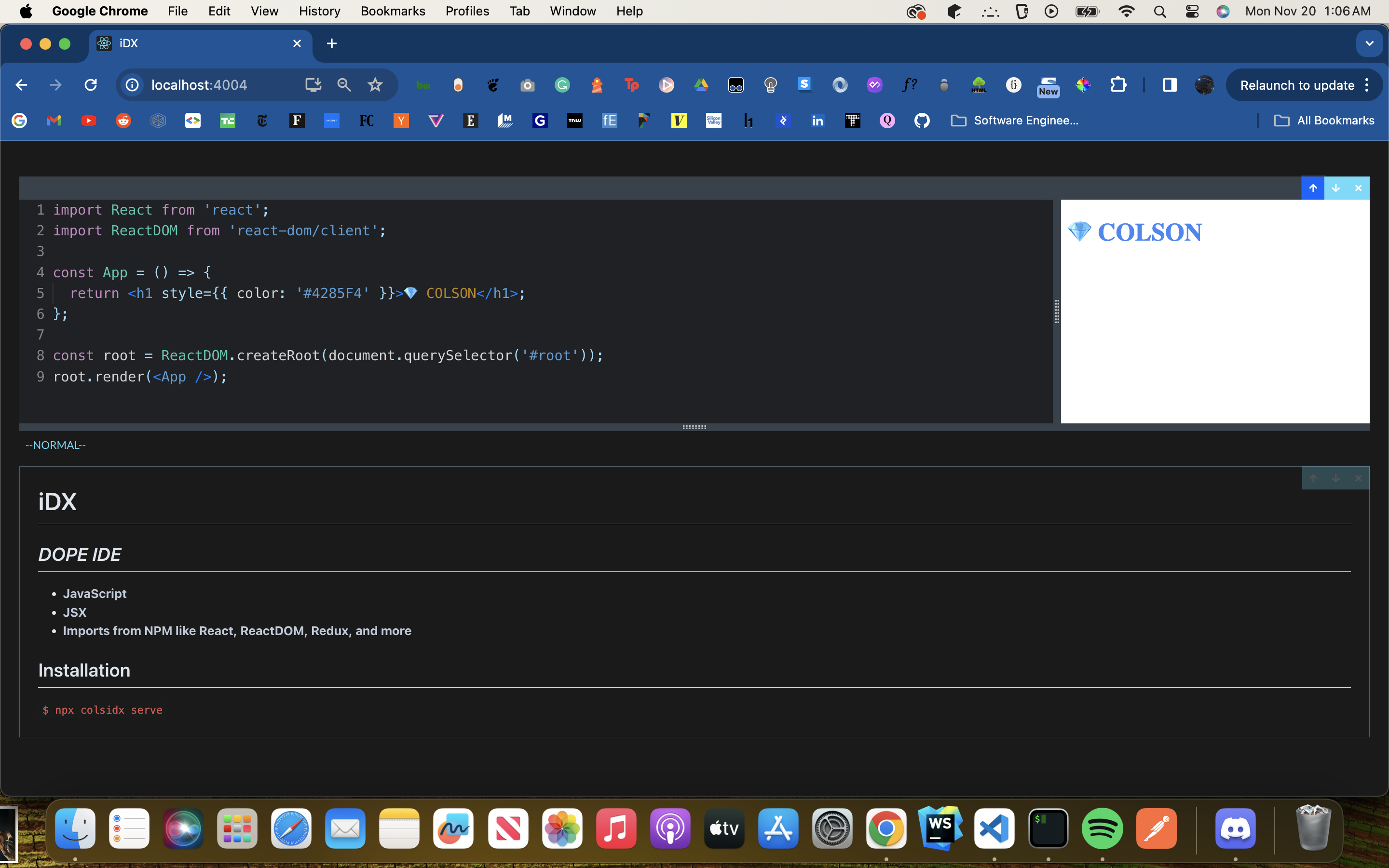Open the History menu
The width and height of the screenshot is (1389, 868).
319,12
